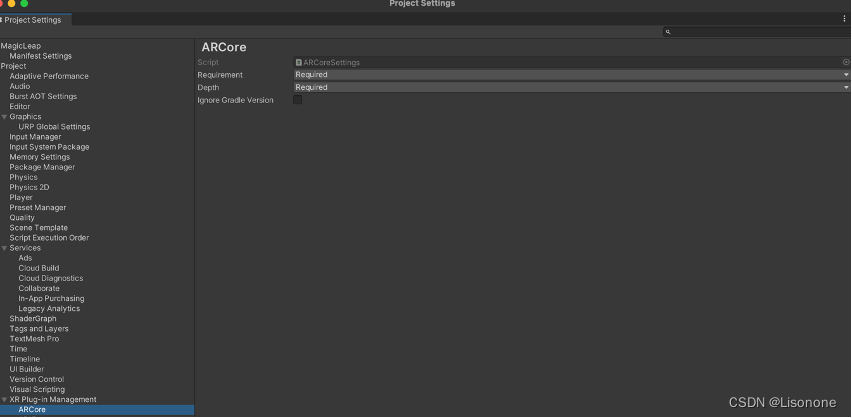Open In-App Purchasing settings

point(51,299)
